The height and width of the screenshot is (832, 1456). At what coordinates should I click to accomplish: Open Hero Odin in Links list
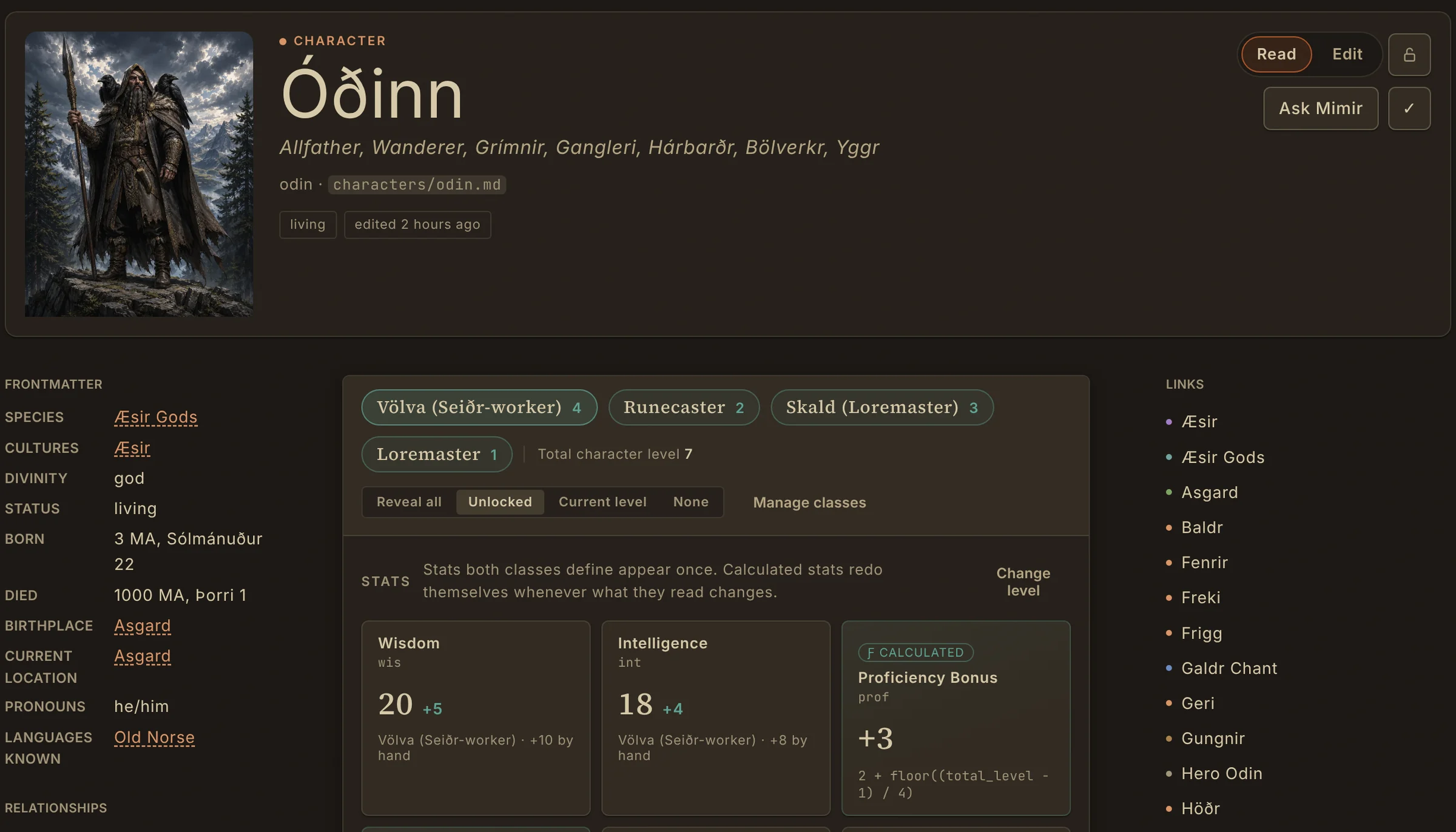(x=1222, y=774)
